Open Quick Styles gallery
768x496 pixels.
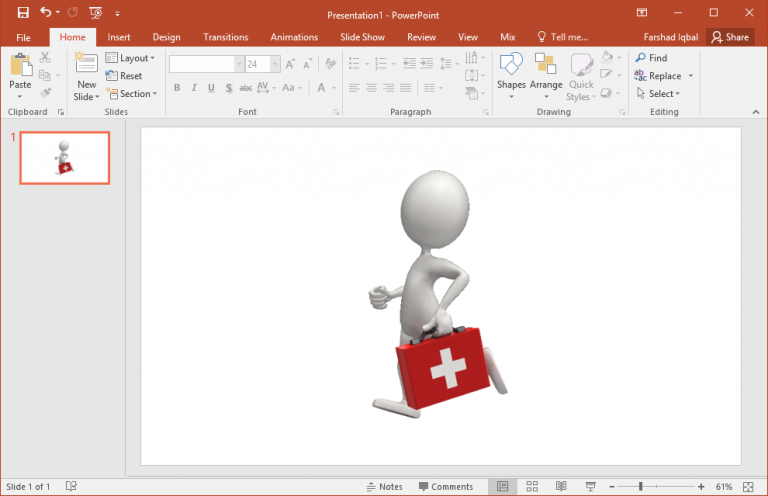581,77
